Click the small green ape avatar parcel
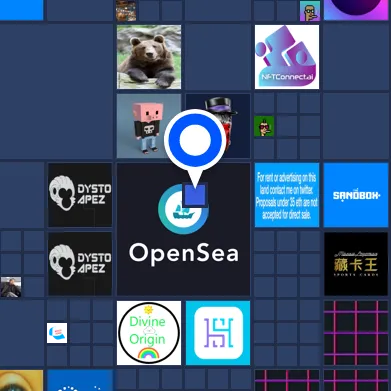This screenshot has width=391, height=391. coord(264,126)
